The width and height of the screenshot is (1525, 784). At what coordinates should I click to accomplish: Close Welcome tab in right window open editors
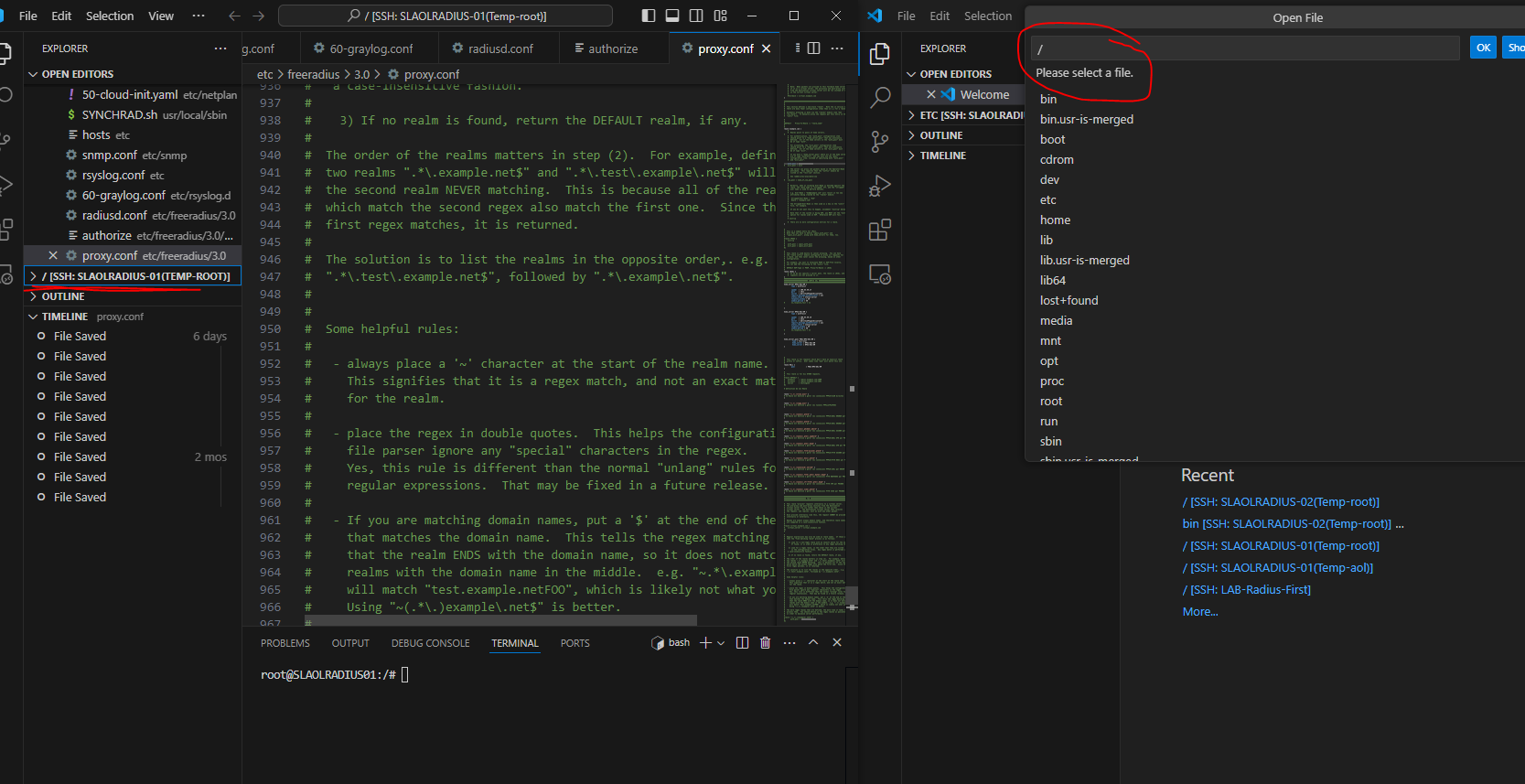931,94
